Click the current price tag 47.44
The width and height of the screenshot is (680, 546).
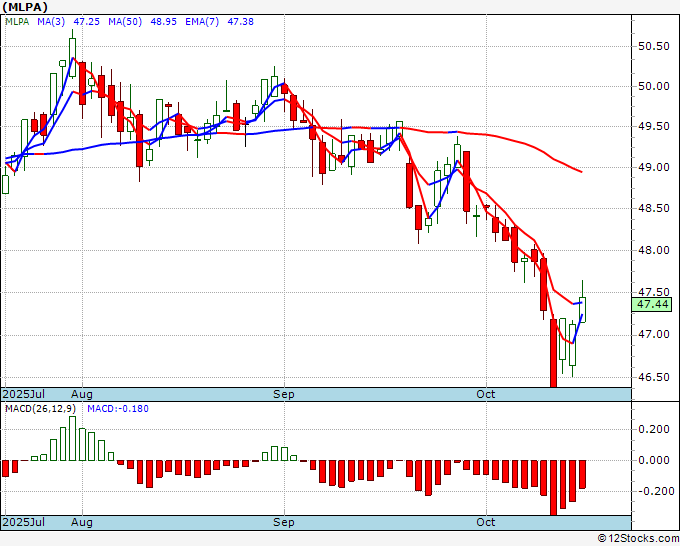click(652, 304)
